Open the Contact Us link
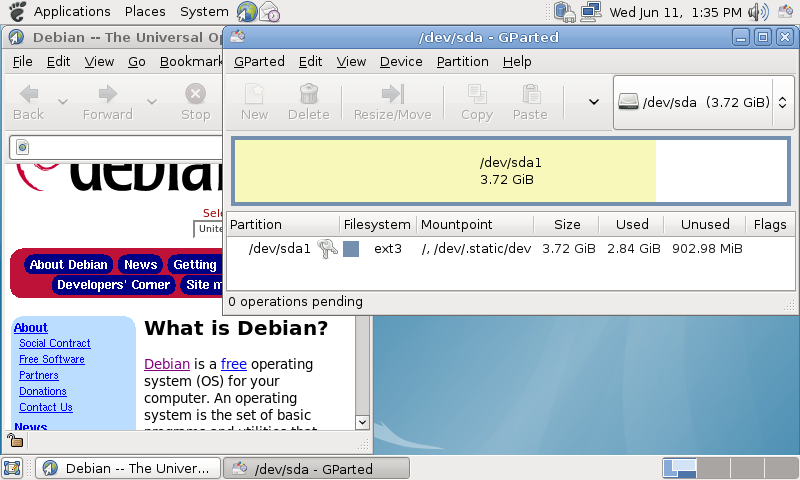800x480 pixels. pyautogui.click(x=46, y=407)
